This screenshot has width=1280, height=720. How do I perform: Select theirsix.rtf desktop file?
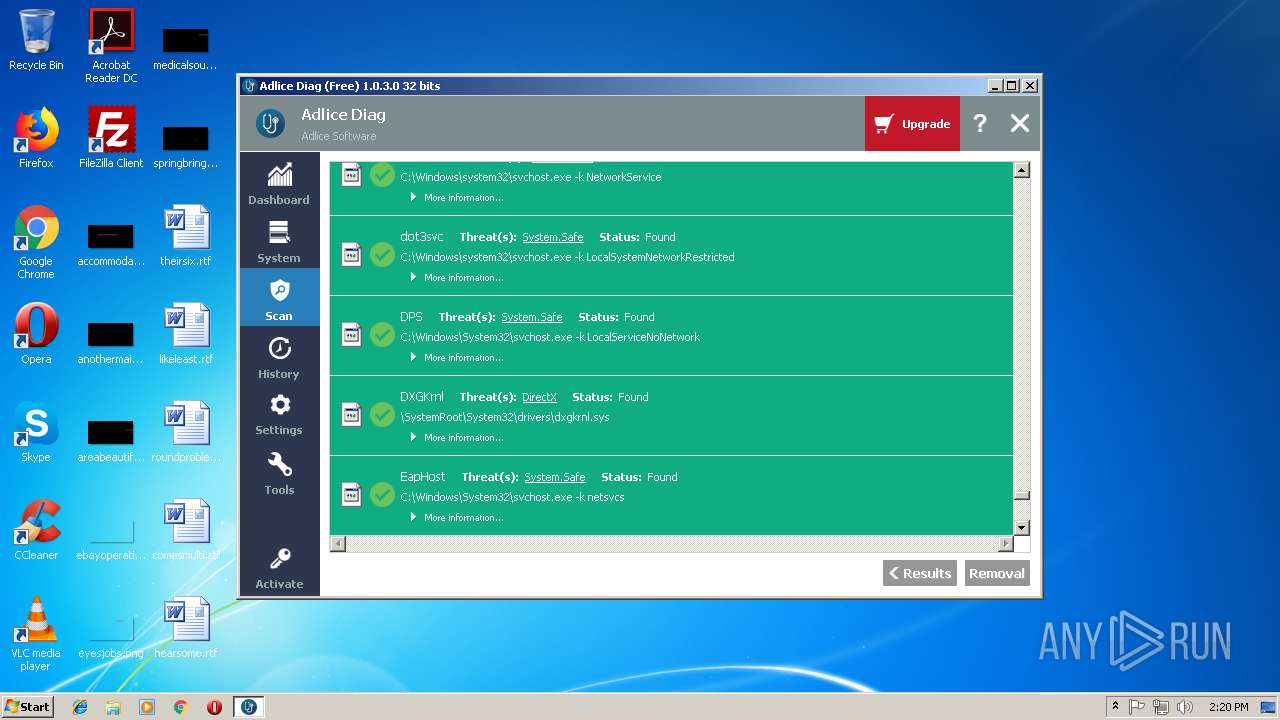click(x=186, y=236)
